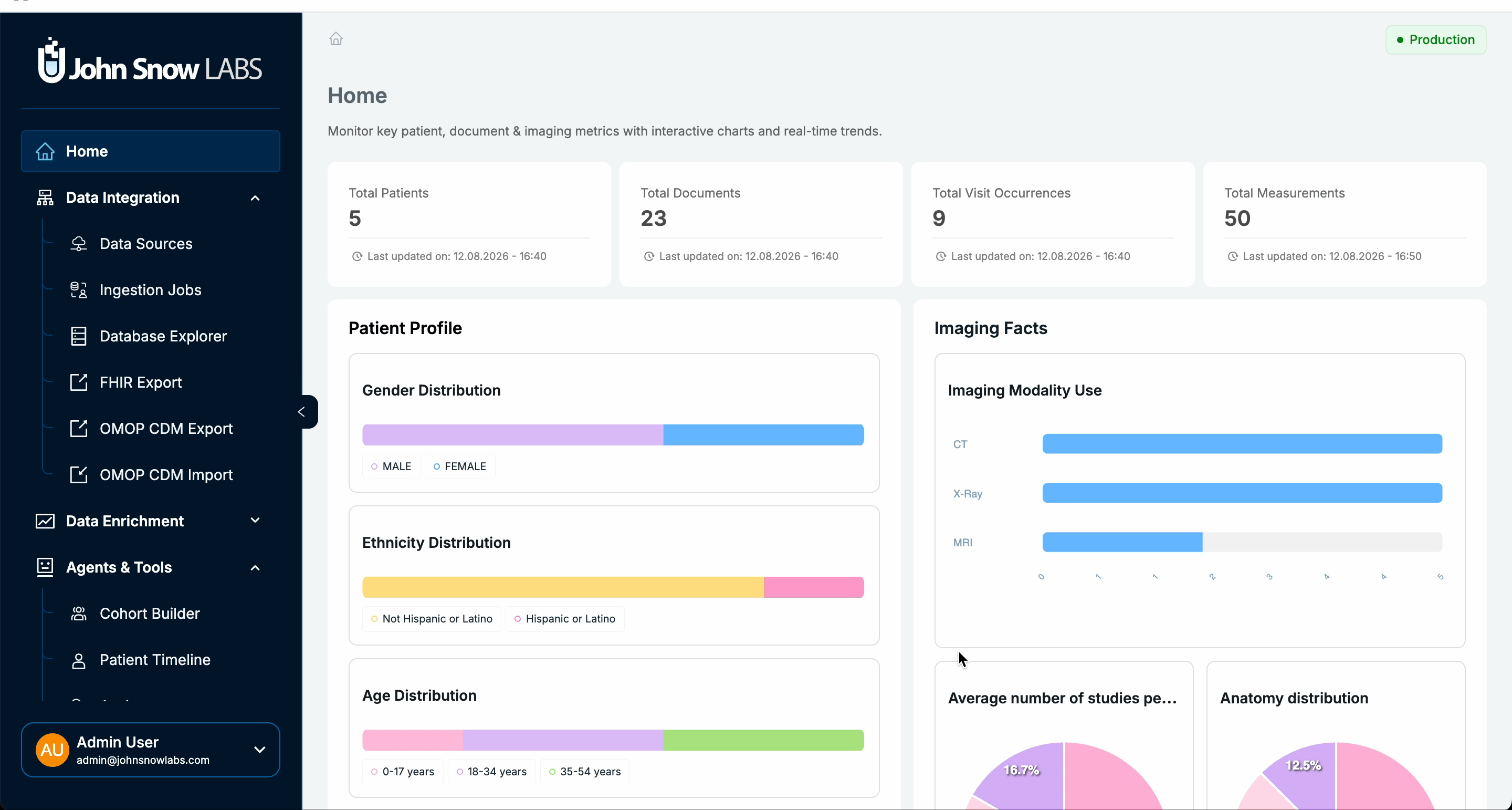Screen dimensions: 1512x810
Task: Open Database Explorer
Action: [163, 336]
